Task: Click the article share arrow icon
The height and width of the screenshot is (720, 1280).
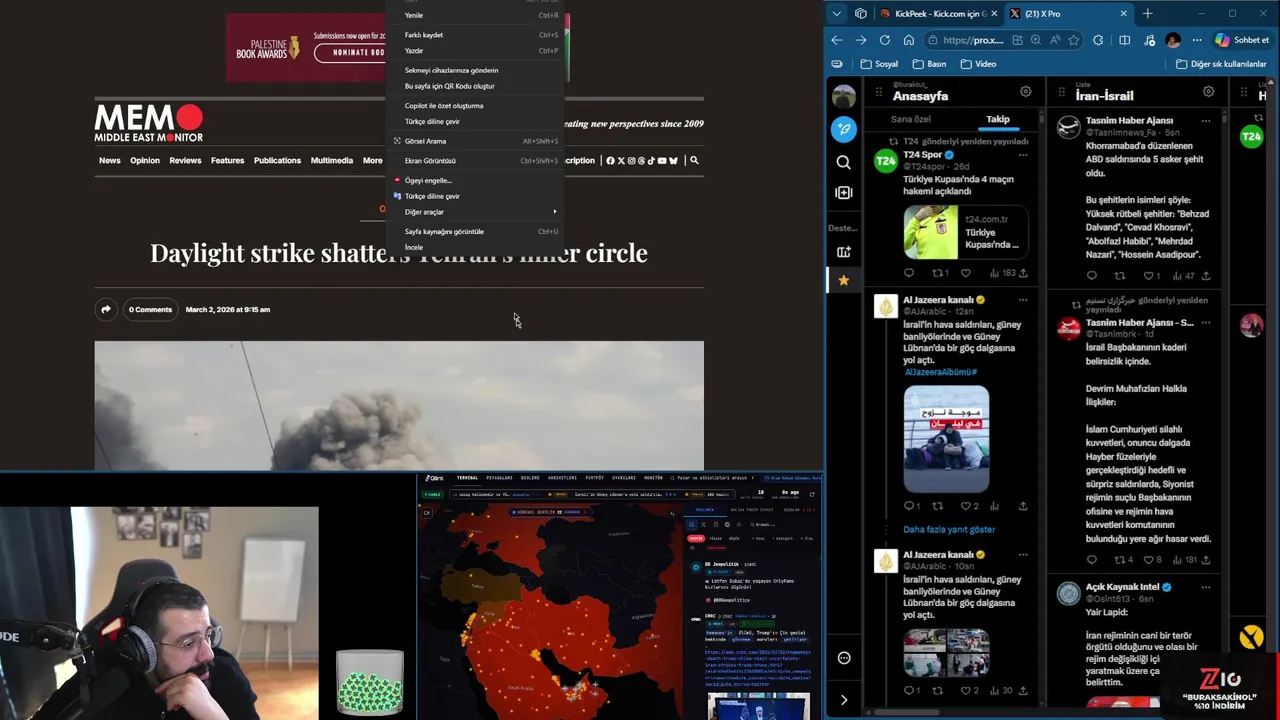Action: pyautogui.click(x=106, y=309)
